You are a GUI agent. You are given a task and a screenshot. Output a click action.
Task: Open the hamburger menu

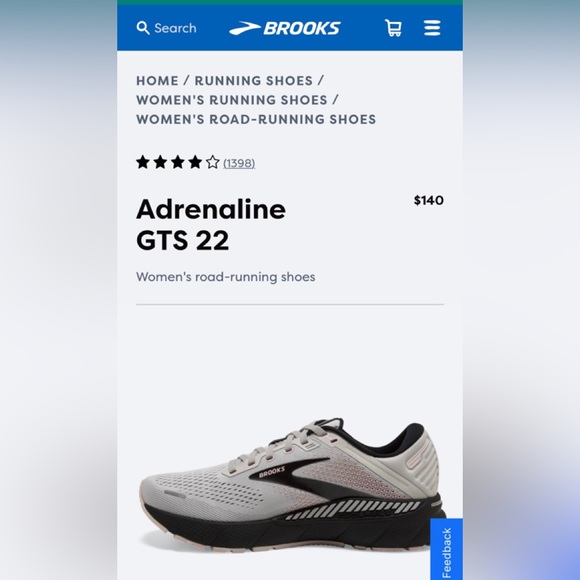432,28
